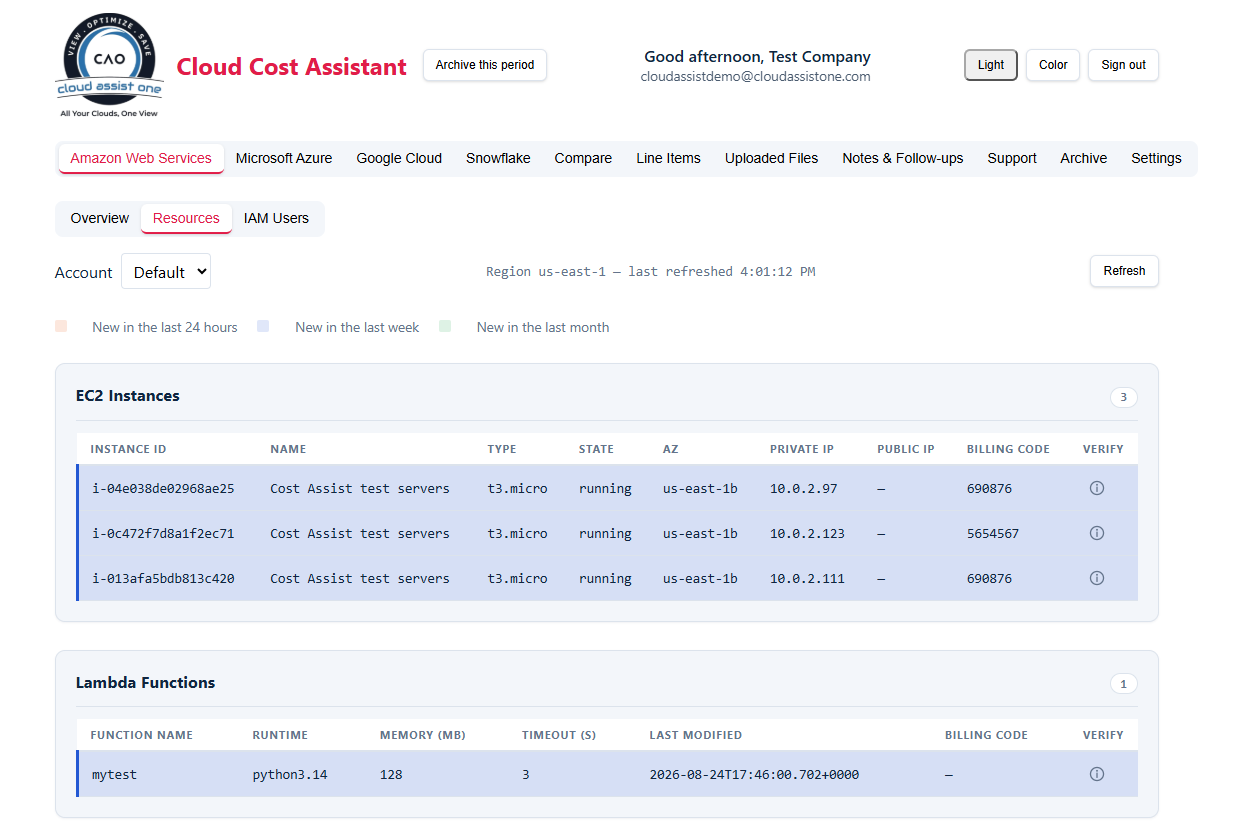Open the Settings tab
The height and width of the screenshot is (838, 1236).
click(x=1156, y=158)
